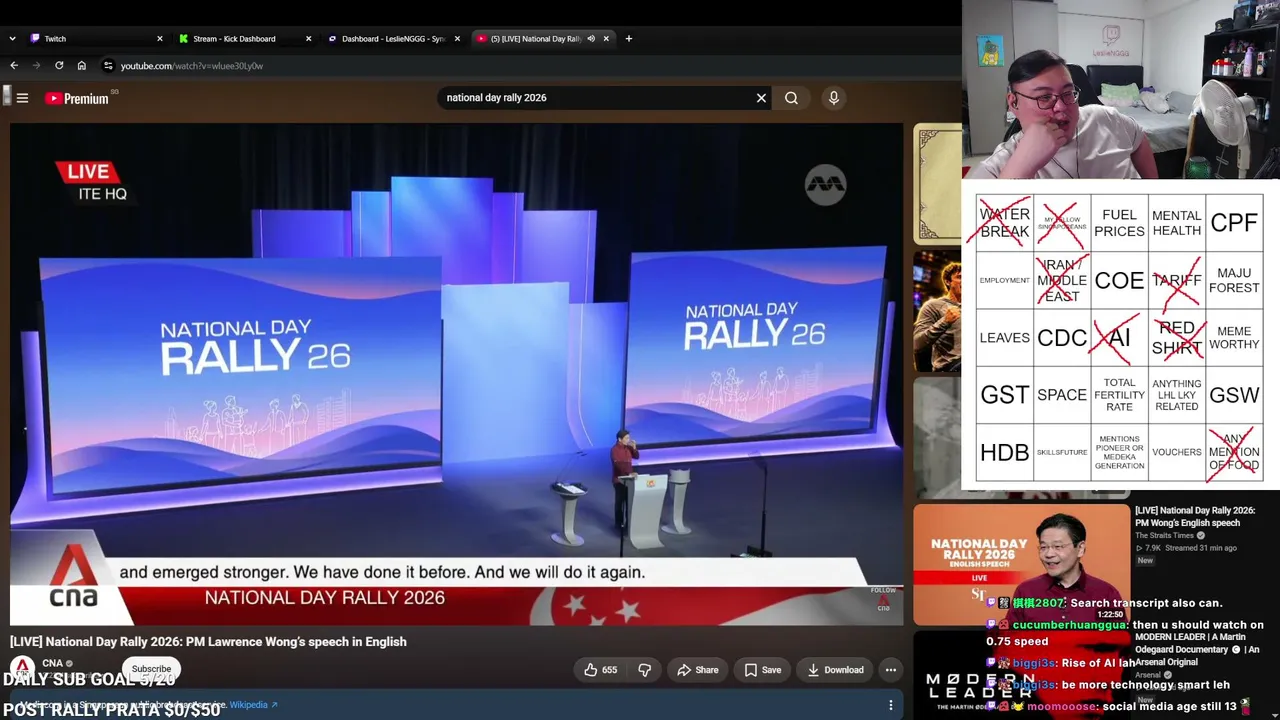Expand the browser tab search list
Screen dimensions: 1280x720
[12, 39]
